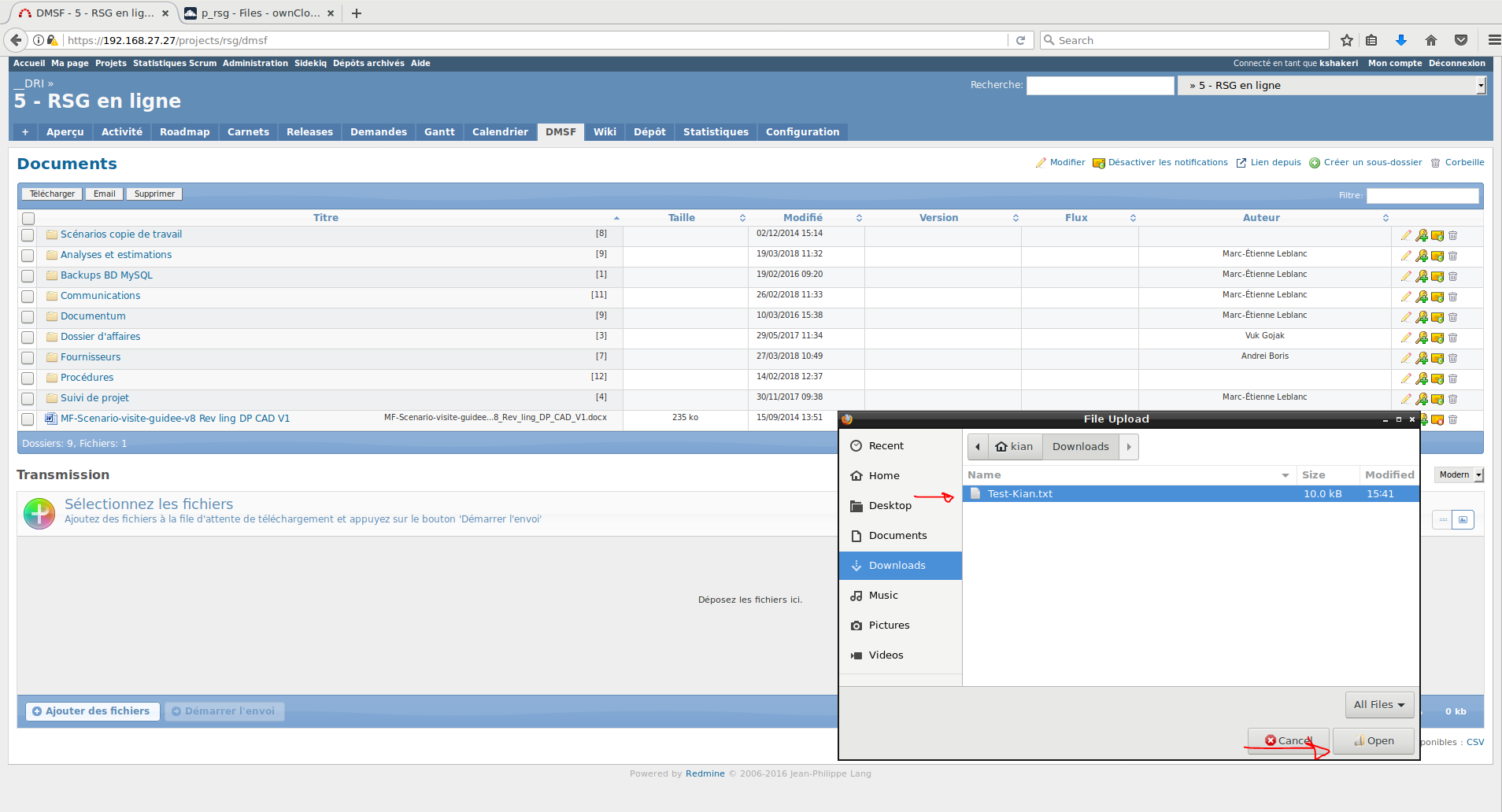Open the project jump dropdown RSG en ligne
Image resolution: width=1502 pixels, height=812 pixels.
coord(1331,85)
